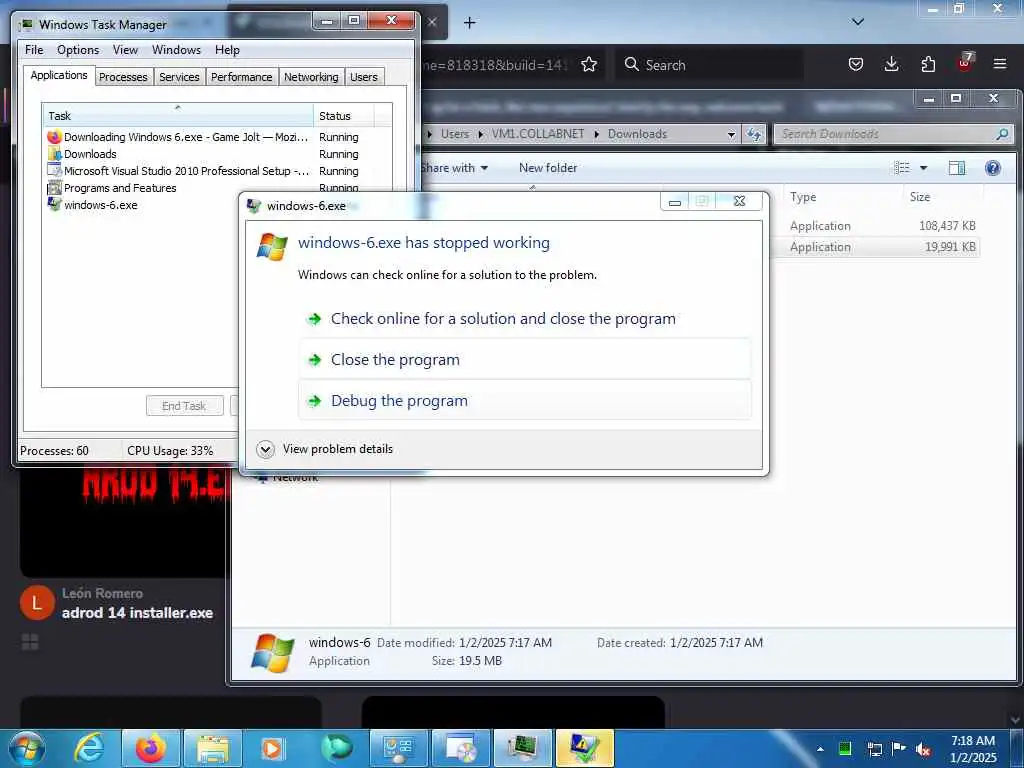Select the file row sized 108,437 KB
This screenshot has width=1024, height=768.
[x=875, y=226]
